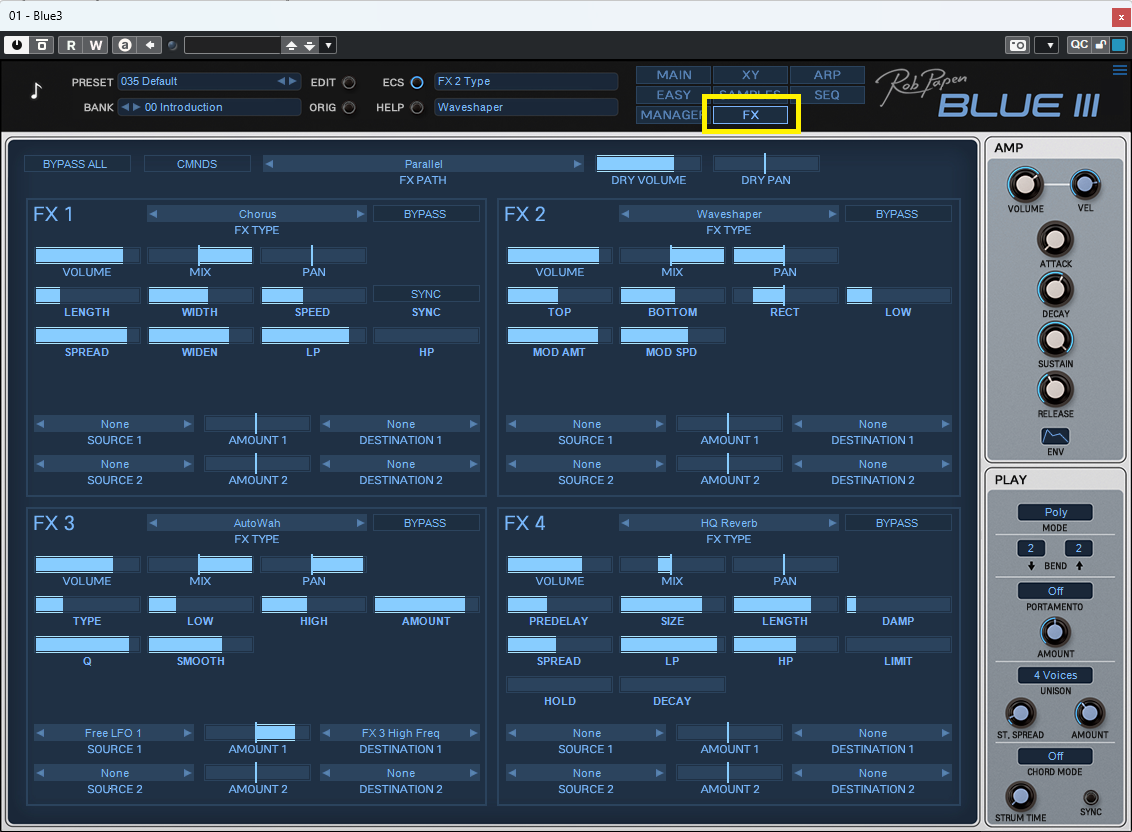Select next preset with right arrow

(292, 82)
